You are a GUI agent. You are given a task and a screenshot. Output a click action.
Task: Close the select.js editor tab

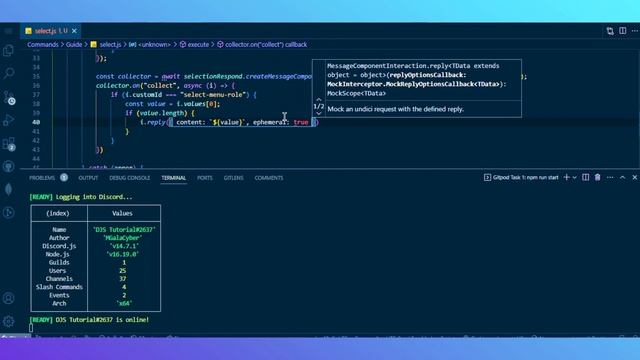click(x=74, y=31)
